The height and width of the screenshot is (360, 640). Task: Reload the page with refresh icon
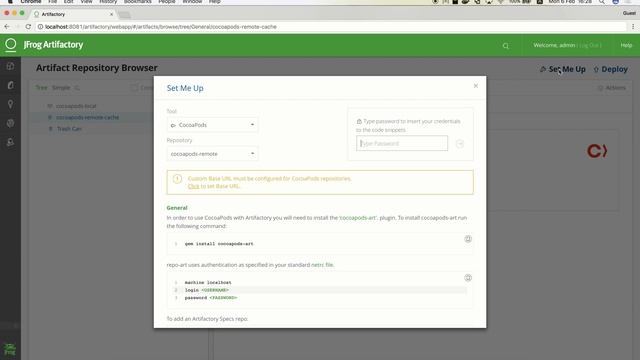28,27
